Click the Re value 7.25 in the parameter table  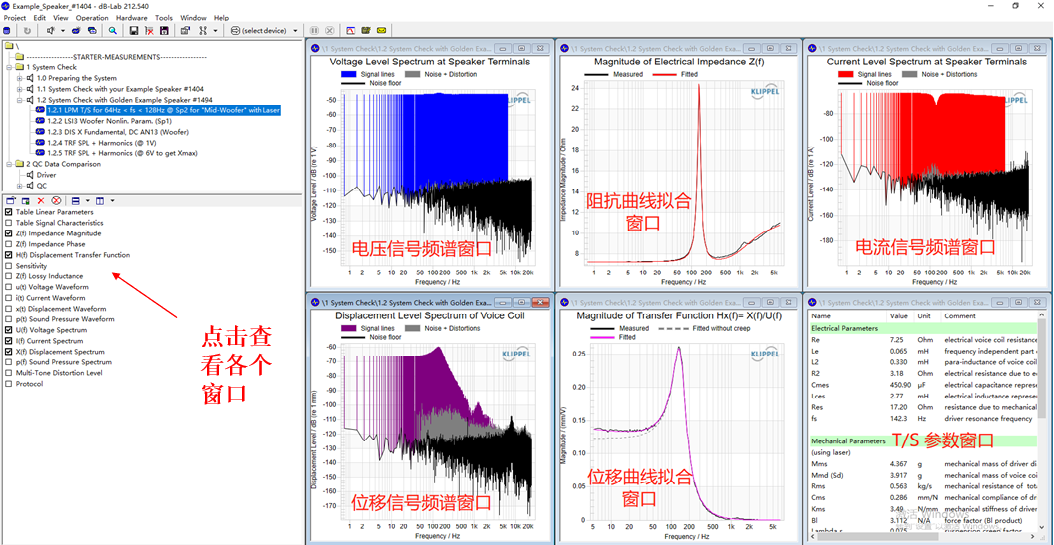tap(897, 340)
